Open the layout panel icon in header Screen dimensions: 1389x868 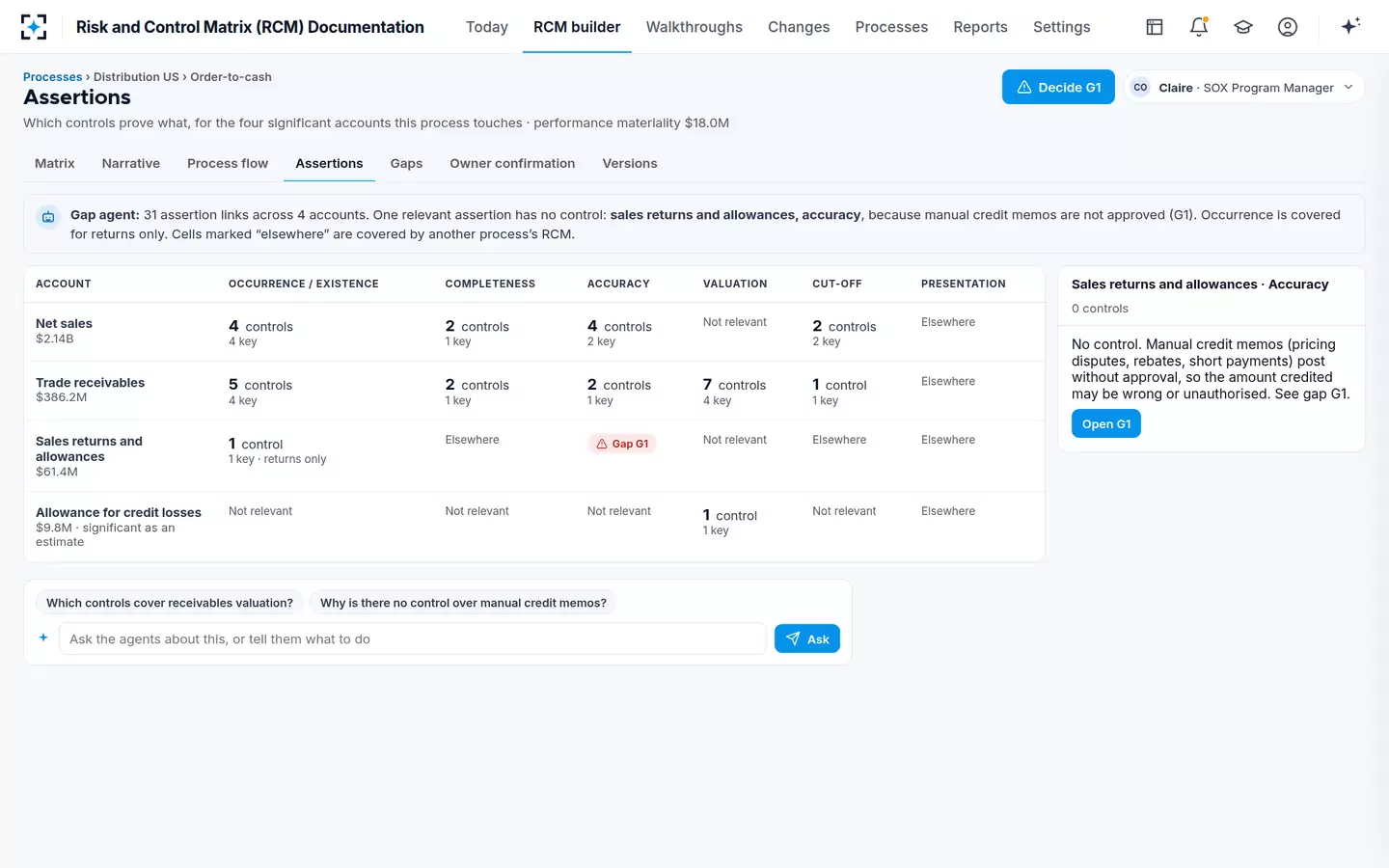point(1155,27)
